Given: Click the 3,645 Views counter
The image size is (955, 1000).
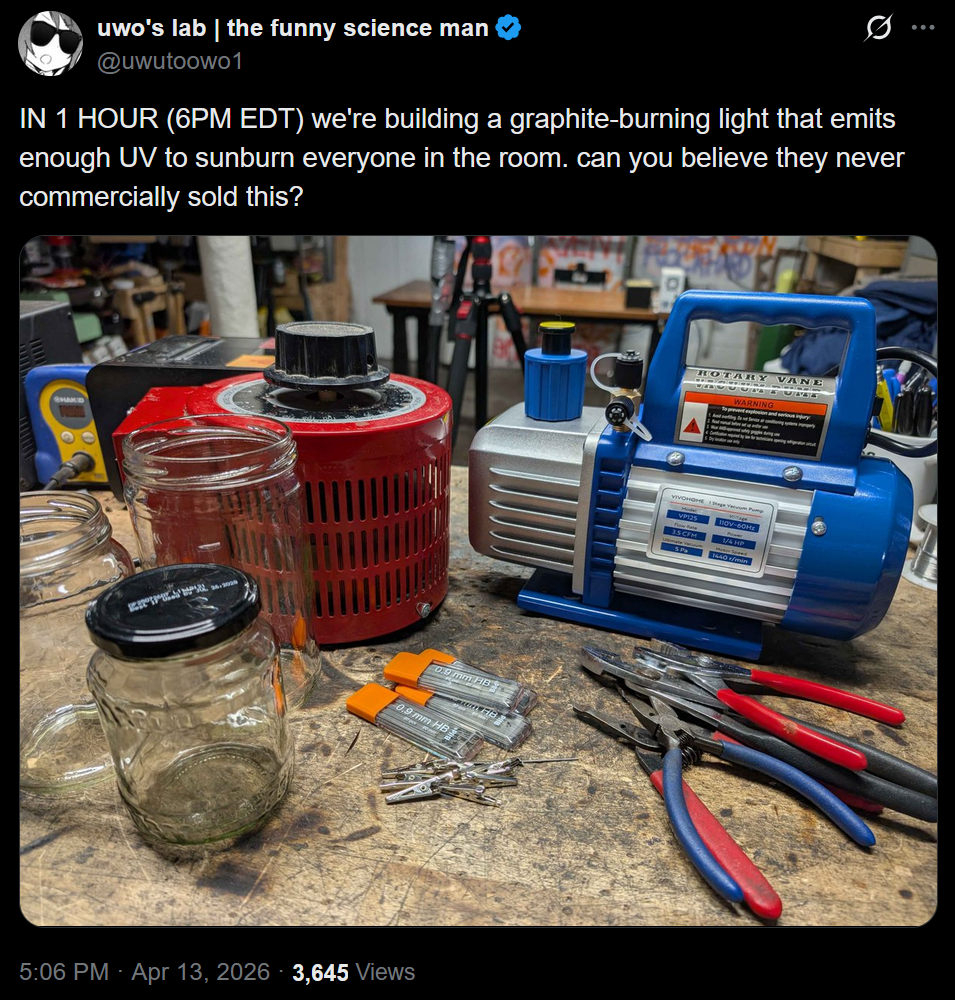Looking at the screenshot, I should 353,973.
